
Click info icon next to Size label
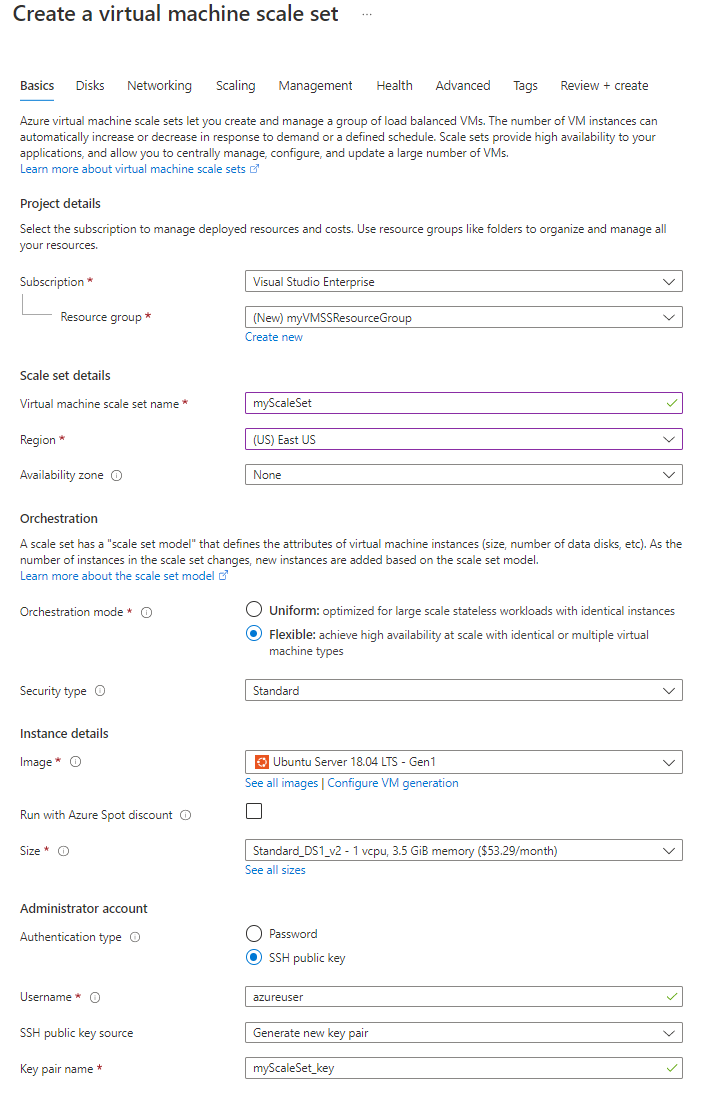(x=64, y=851)
